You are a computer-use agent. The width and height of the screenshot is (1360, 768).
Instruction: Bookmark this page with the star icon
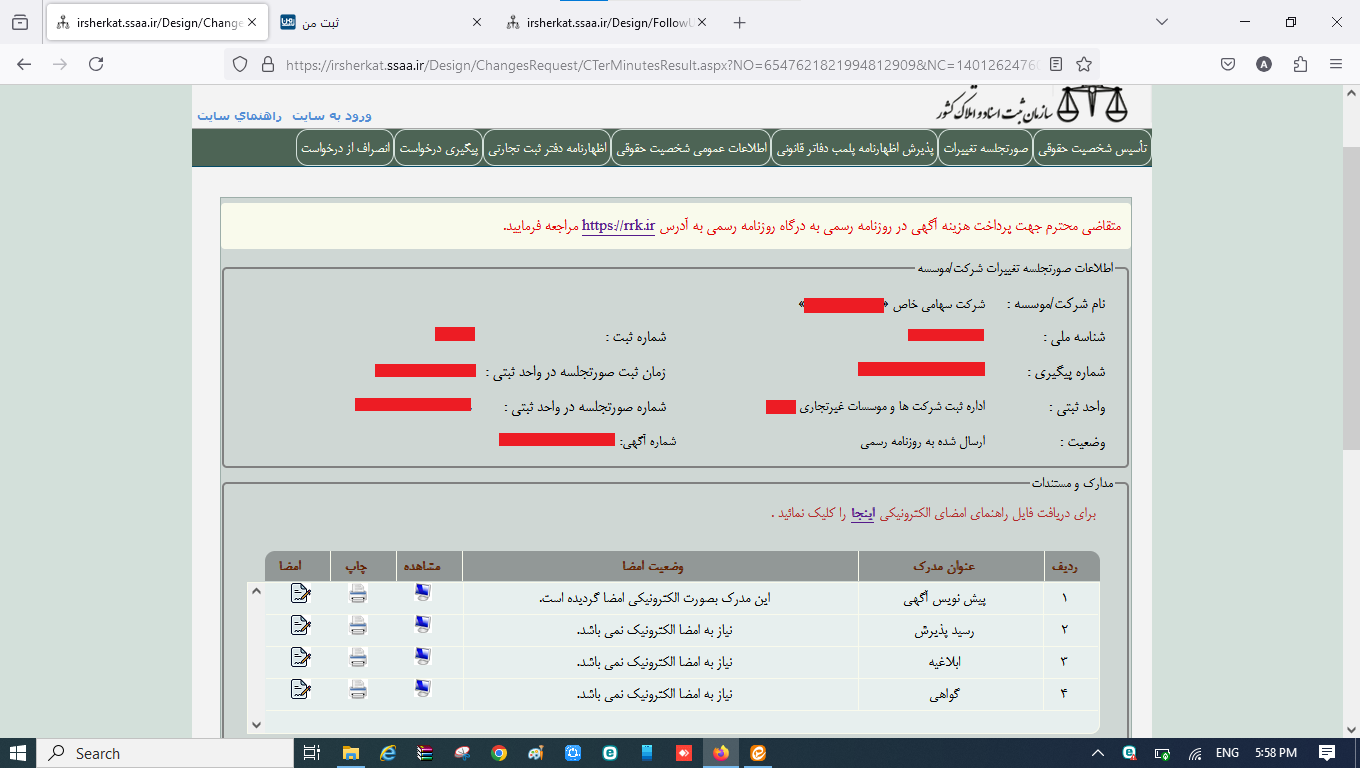pos(1084,64)
